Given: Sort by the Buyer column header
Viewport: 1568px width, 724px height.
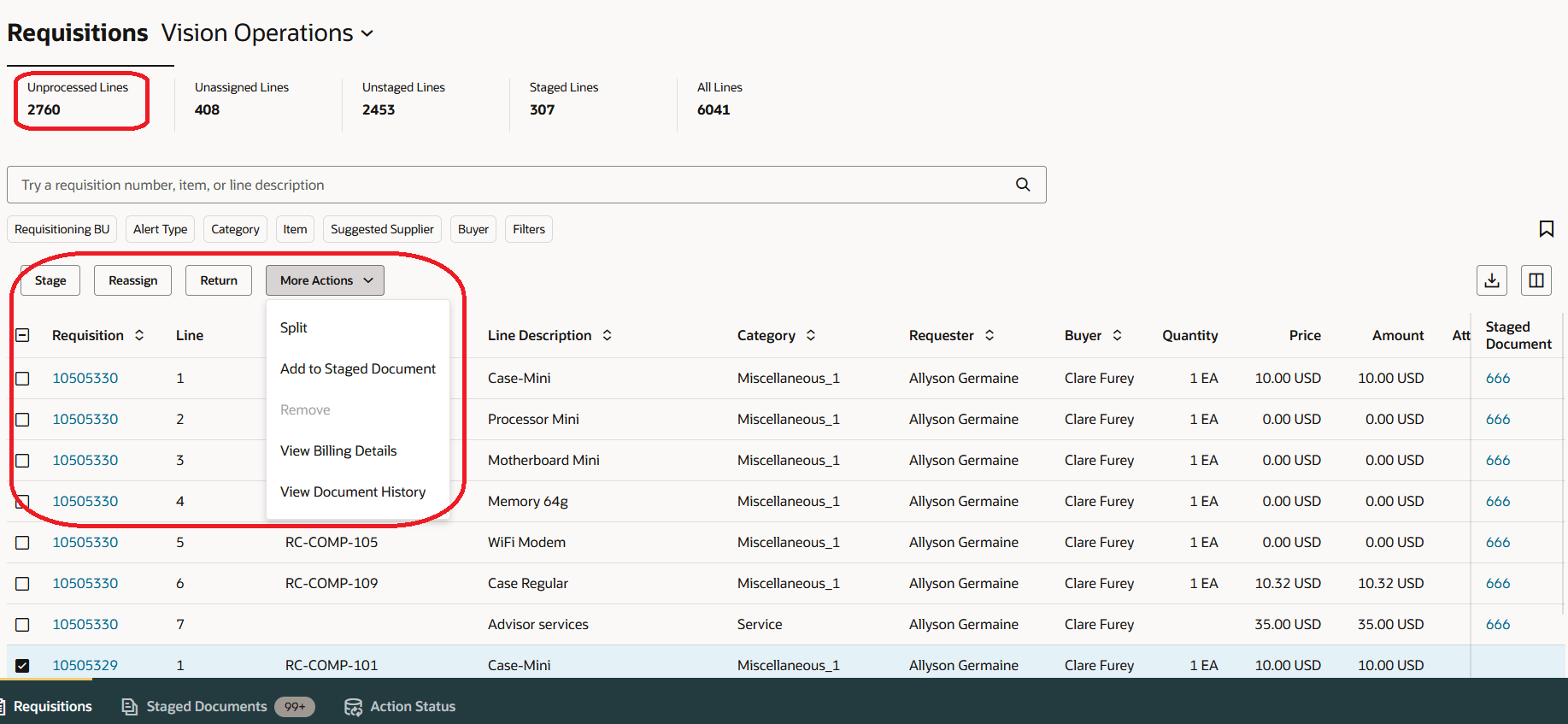Looking at the screenshot, I should (1117, 335).
